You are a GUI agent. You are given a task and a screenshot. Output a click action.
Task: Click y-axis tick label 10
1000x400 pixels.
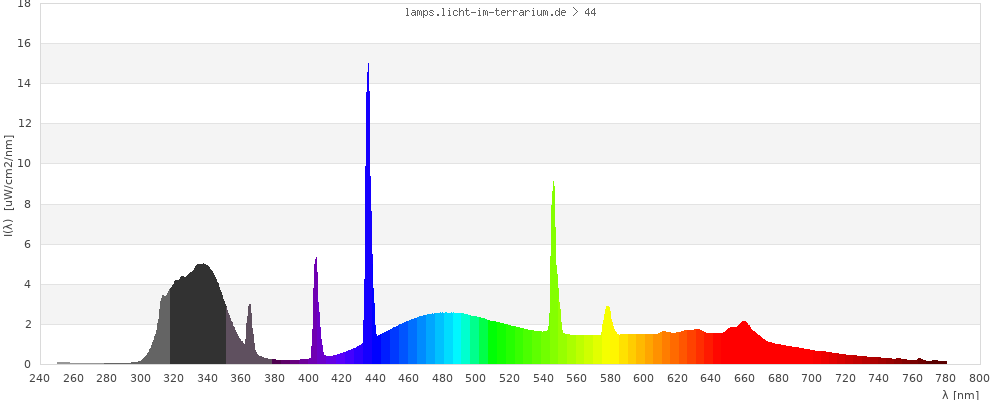(25, 164)
